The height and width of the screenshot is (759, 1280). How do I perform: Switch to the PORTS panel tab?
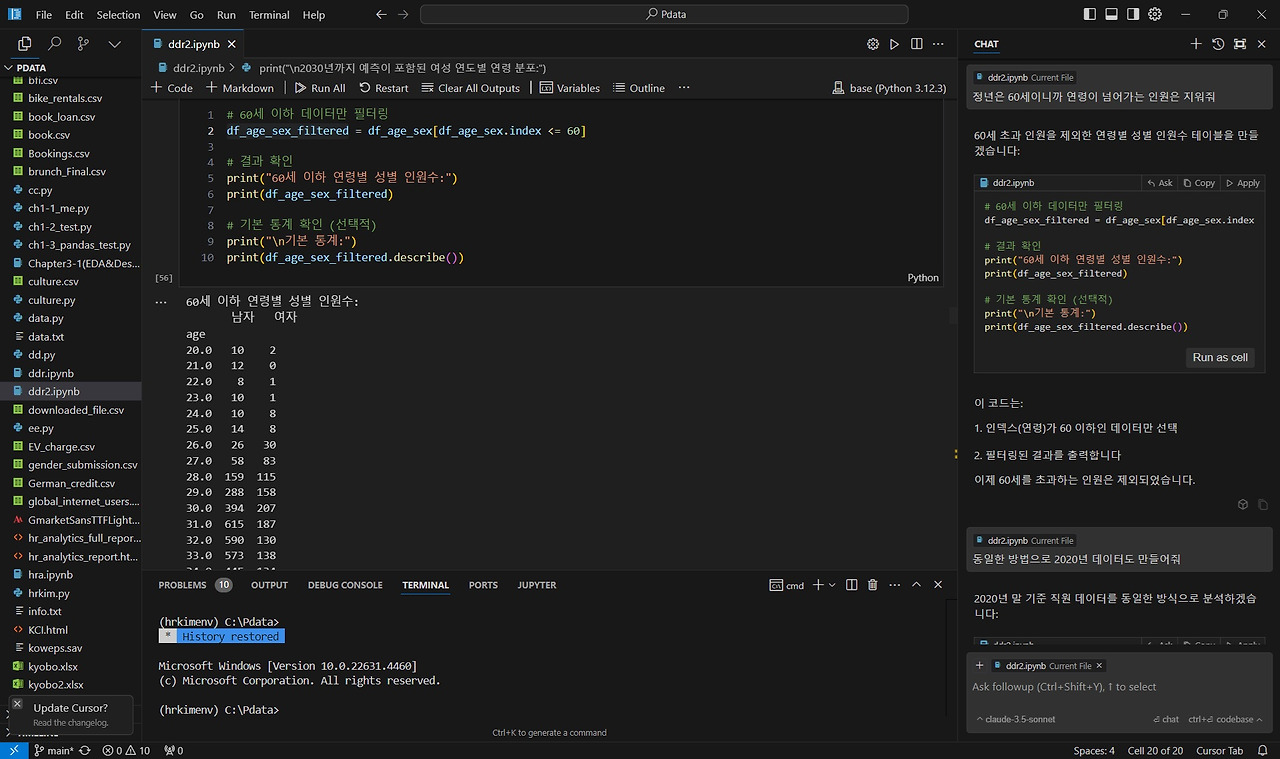click(483, 585)
